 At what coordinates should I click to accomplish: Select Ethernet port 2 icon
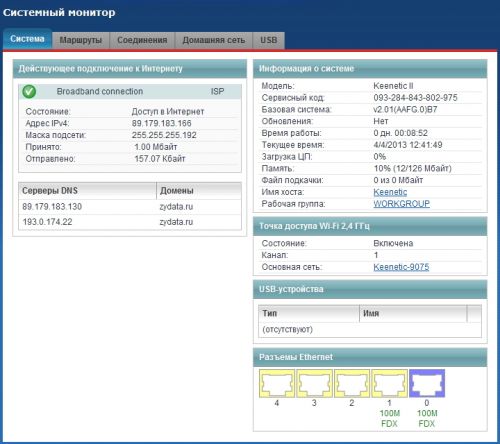click(x=352, y=383)
